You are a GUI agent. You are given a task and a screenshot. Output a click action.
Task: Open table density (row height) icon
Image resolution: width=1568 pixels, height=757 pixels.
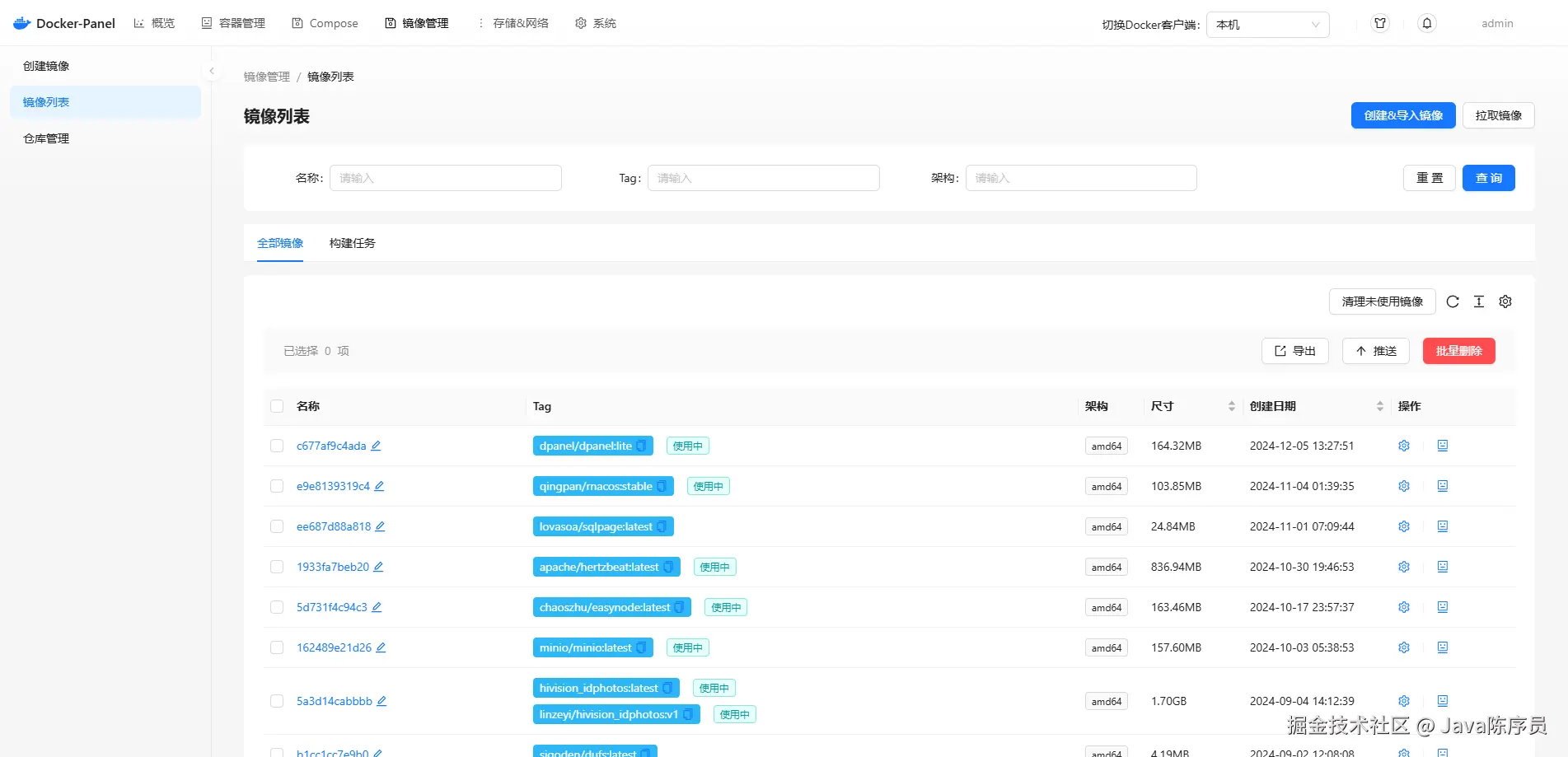1479,301
